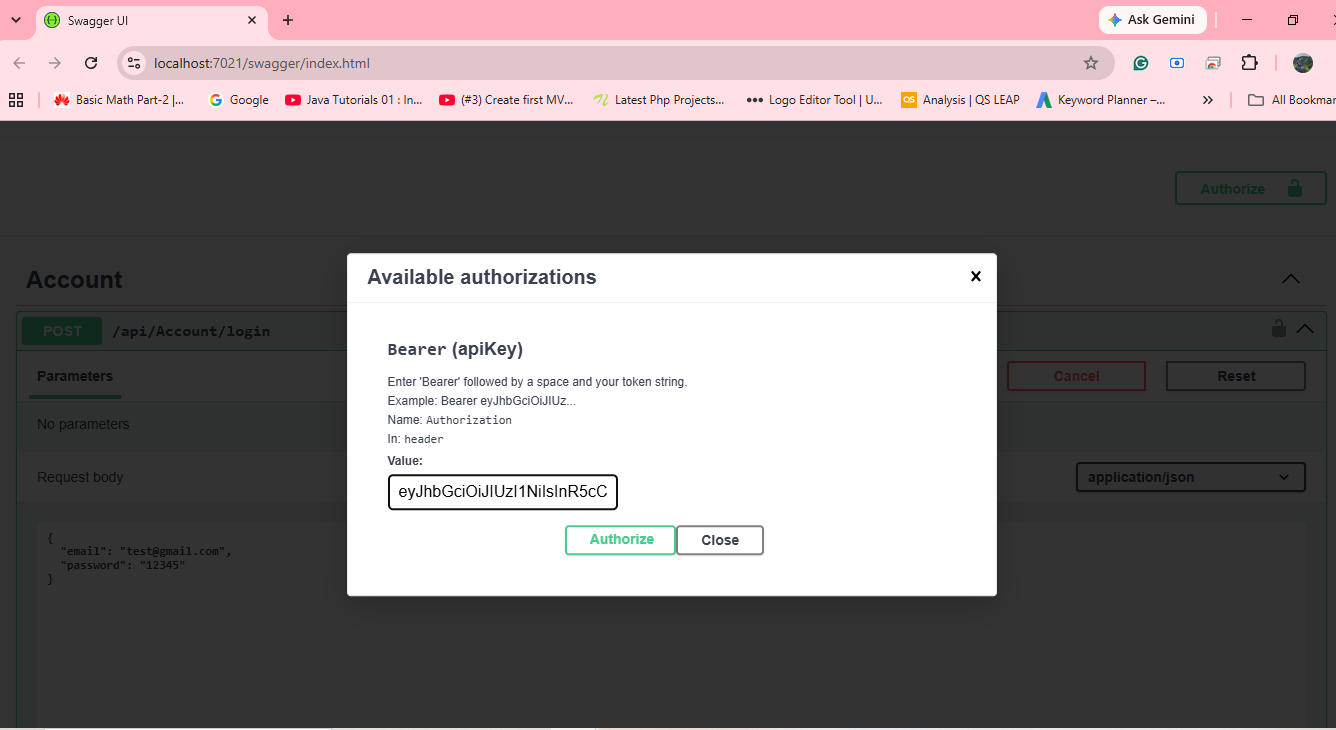1336x730 pixels.
Task: Open a new browser tab
Action: [288, 20]
